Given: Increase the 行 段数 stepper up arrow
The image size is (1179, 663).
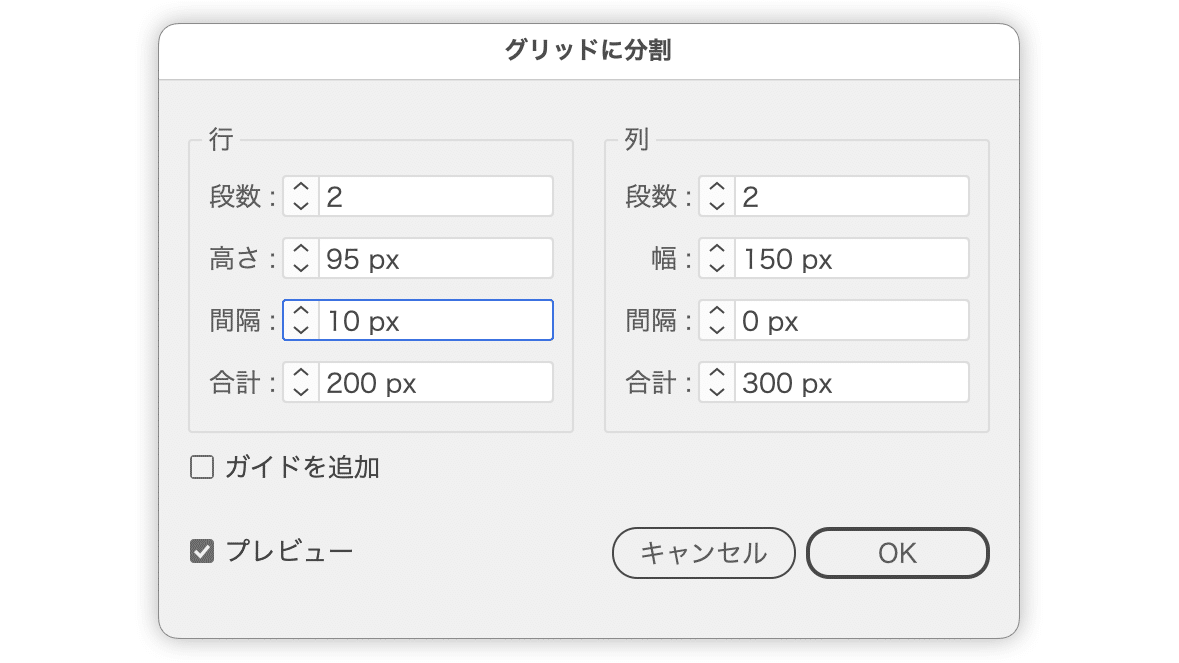Looking at the screenshot, I should click(301, 187).
